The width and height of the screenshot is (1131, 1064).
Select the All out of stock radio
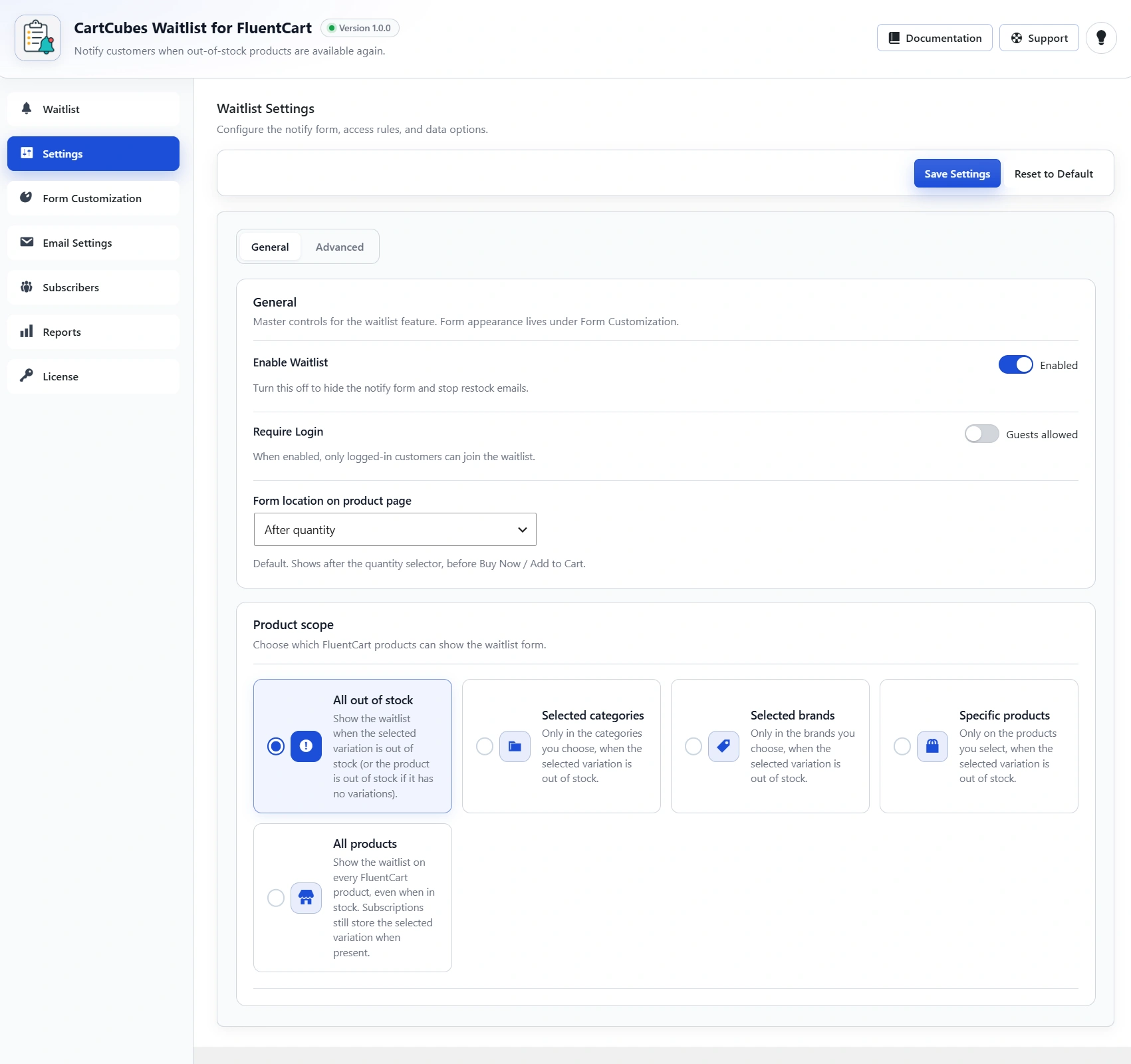276,746
